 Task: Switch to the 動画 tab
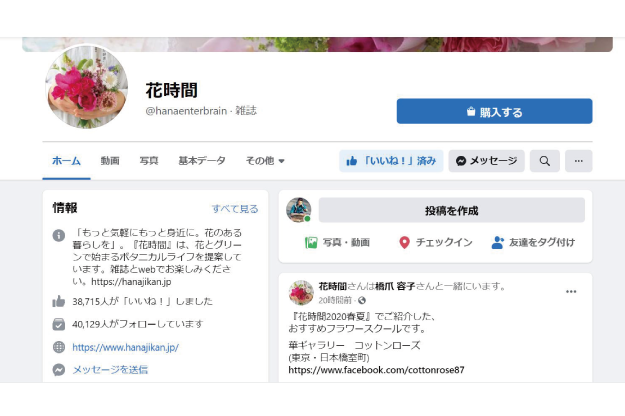pos(110,161)
